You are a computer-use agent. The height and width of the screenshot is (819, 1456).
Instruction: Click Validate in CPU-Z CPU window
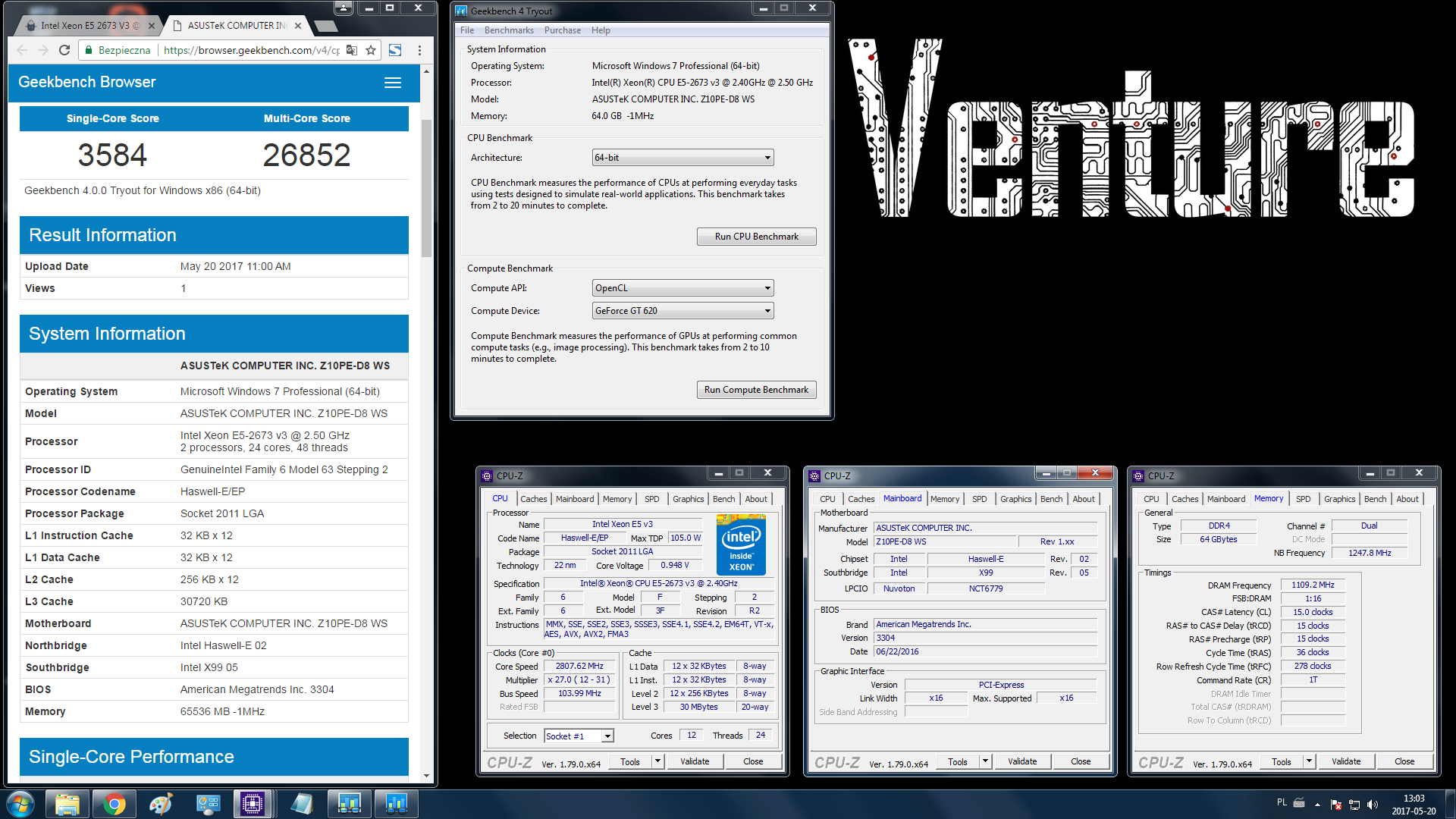[x=695, y=761]
